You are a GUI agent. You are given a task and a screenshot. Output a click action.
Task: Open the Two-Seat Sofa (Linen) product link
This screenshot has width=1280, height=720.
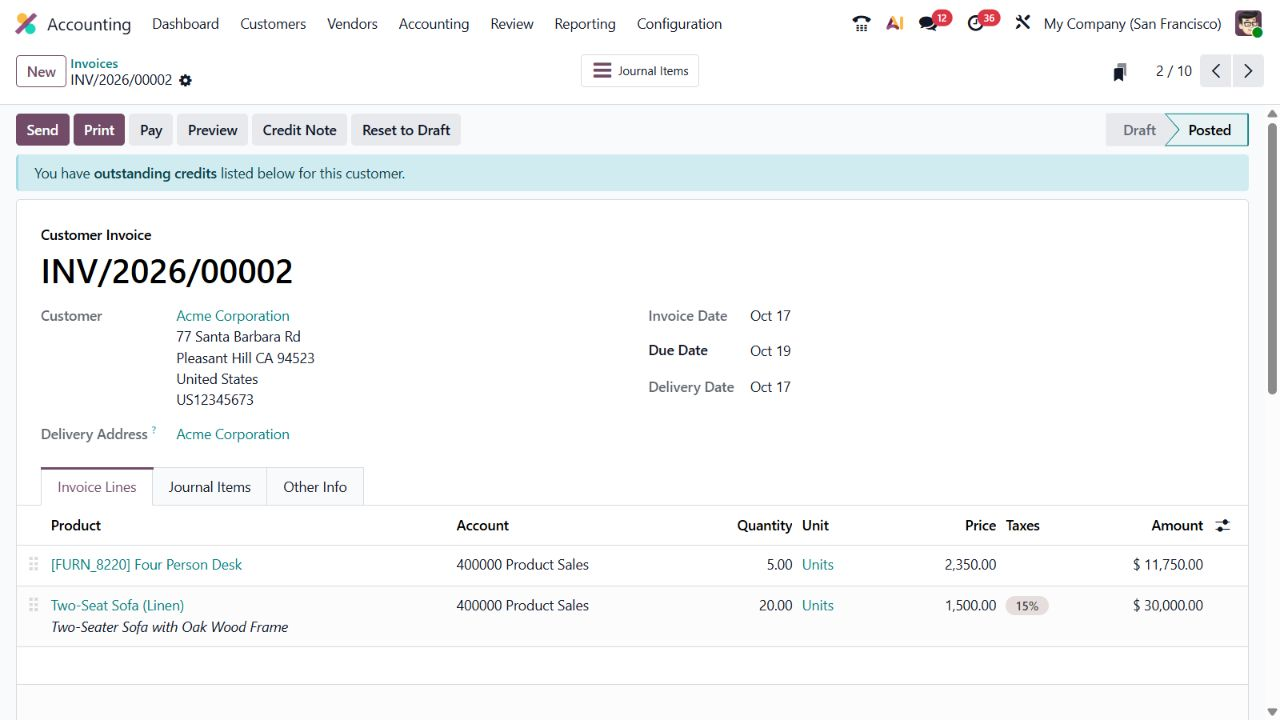point(117,605)
